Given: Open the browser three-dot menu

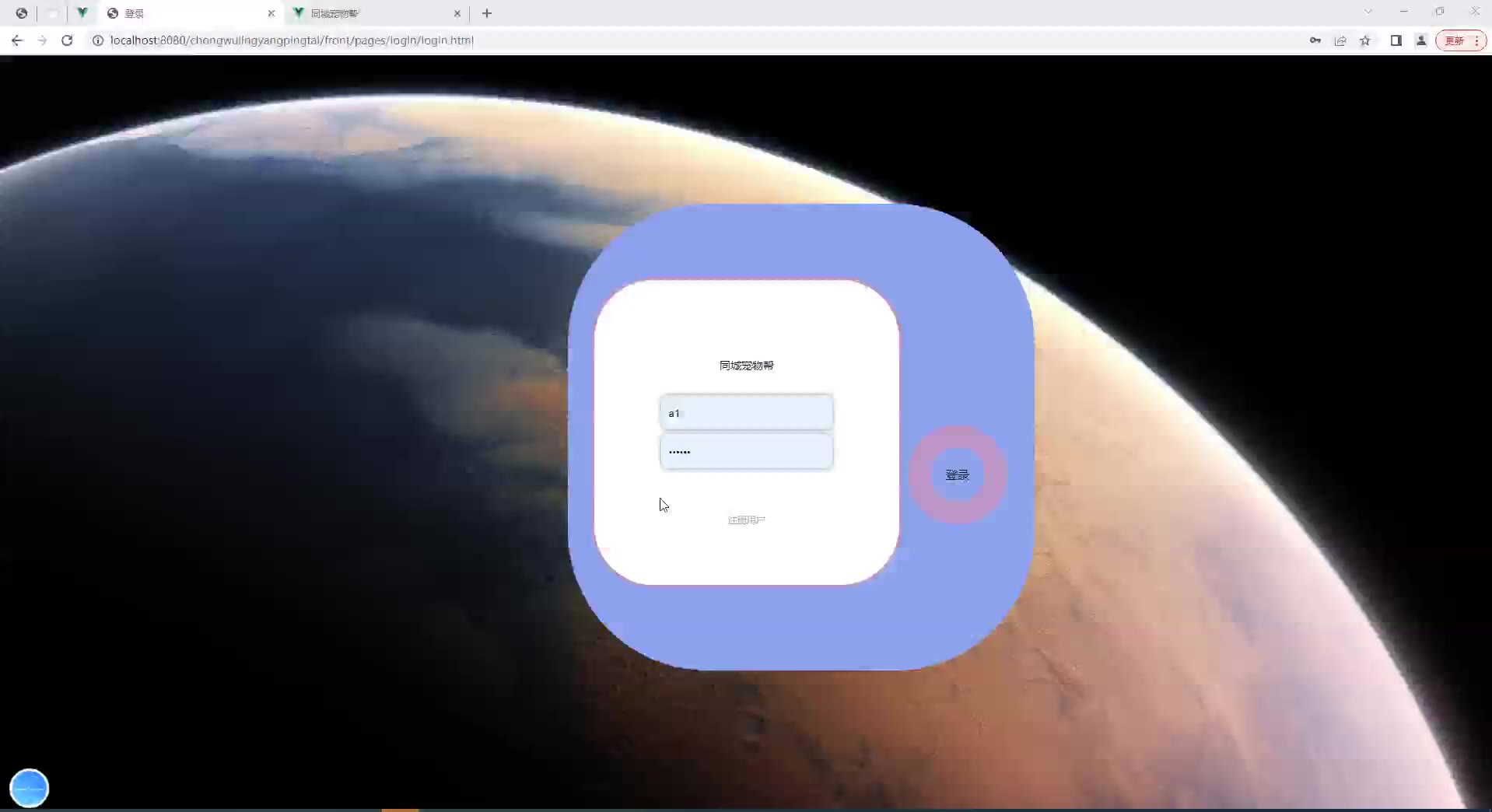Looking at the screenshot, I should (x=1477, y=40).
